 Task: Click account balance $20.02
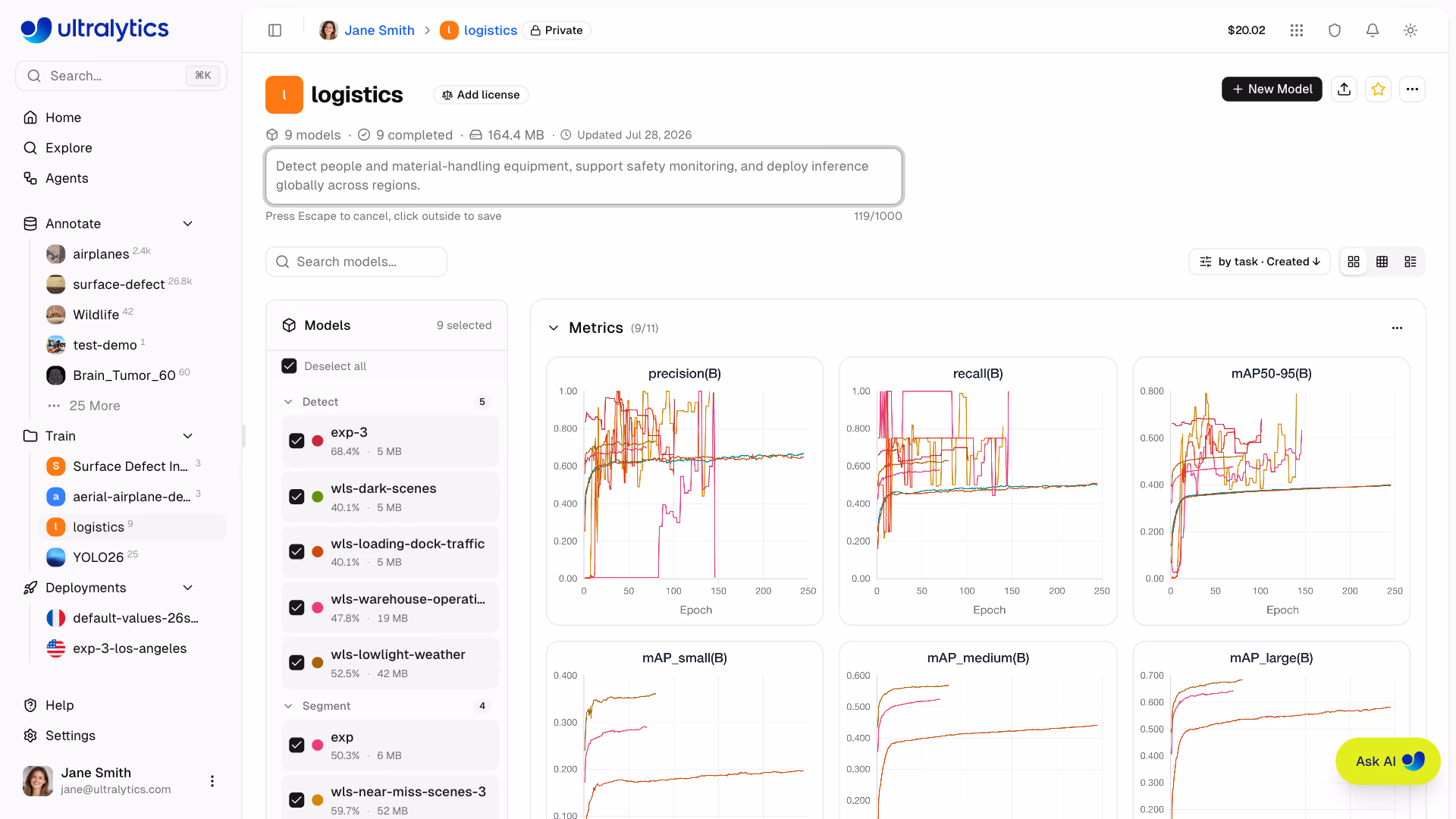point(1246,30)
